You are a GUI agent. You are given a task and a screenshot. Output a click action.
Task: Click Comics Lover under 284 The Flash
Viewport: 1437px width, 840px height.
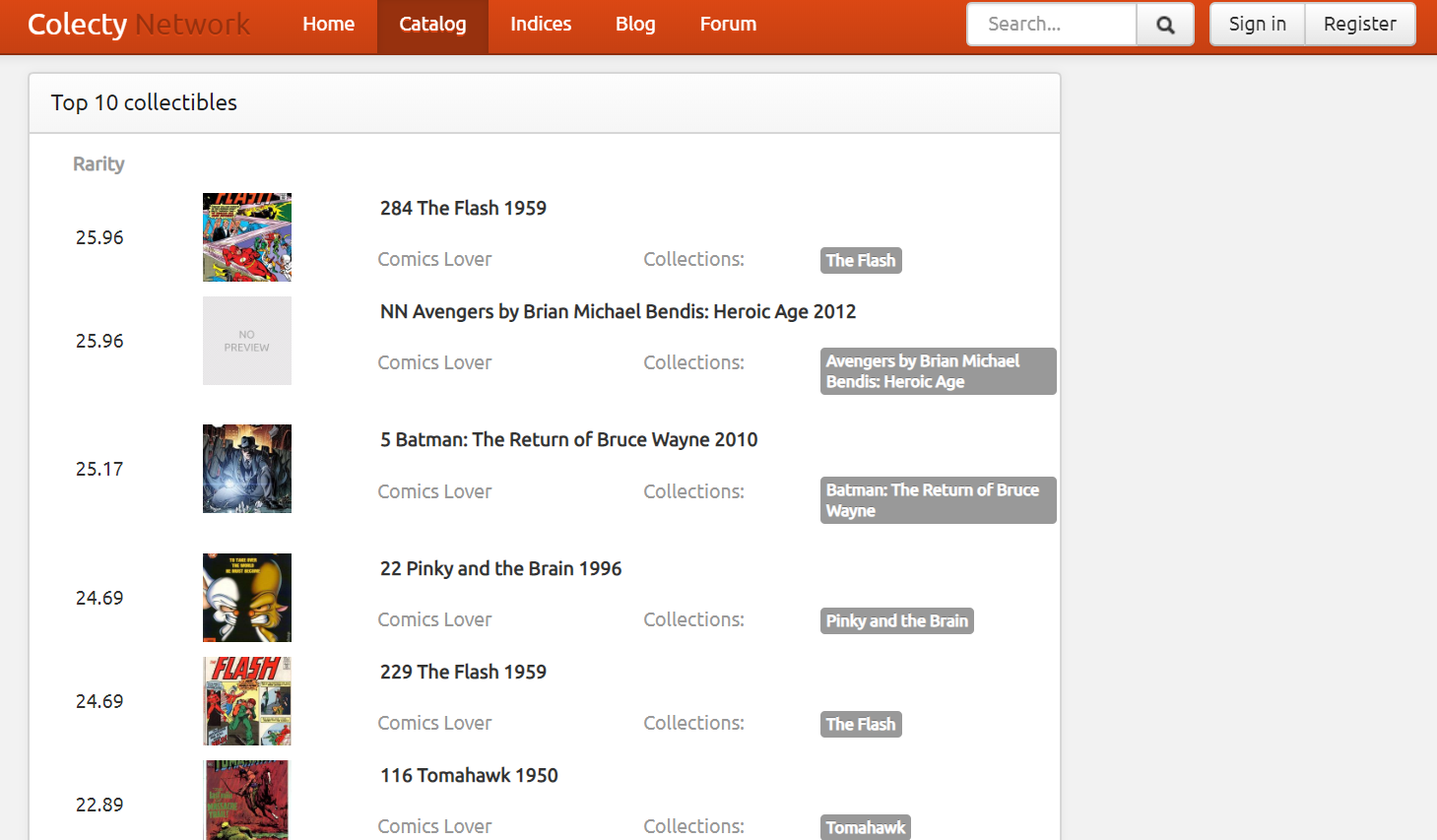[434, 259]
